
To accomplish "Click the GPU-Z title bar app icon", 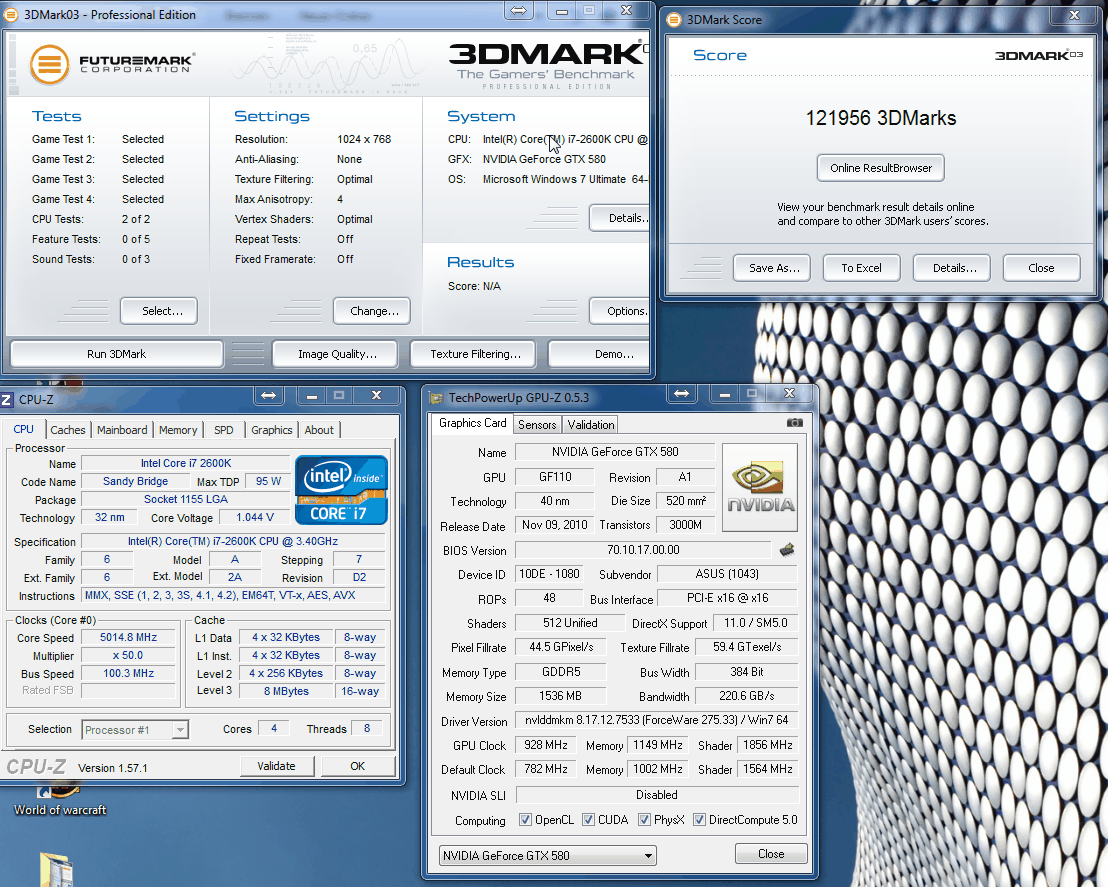I will pos(436,397).
